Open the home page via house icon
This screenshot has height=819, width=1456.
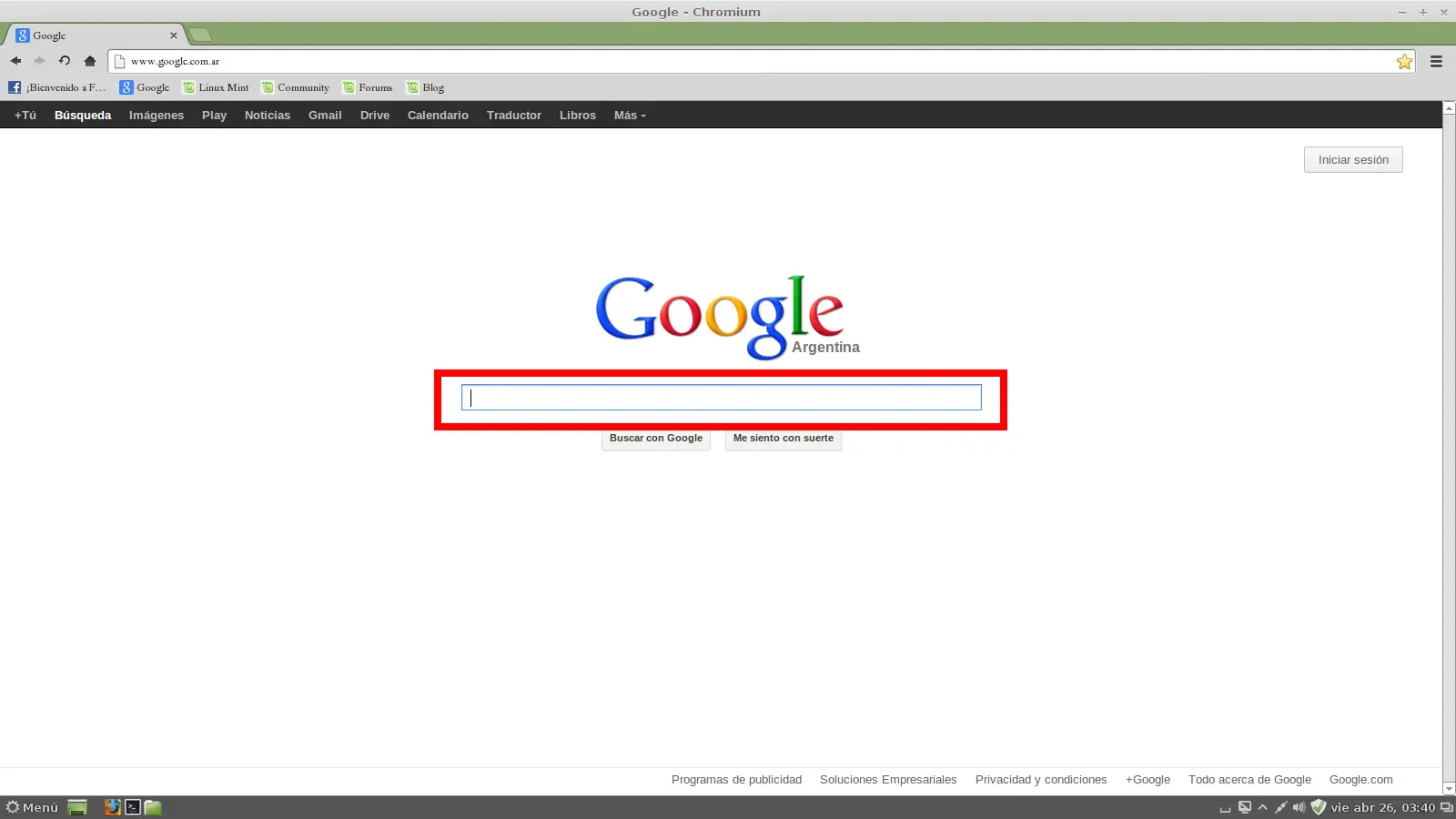tap(89, 61)
